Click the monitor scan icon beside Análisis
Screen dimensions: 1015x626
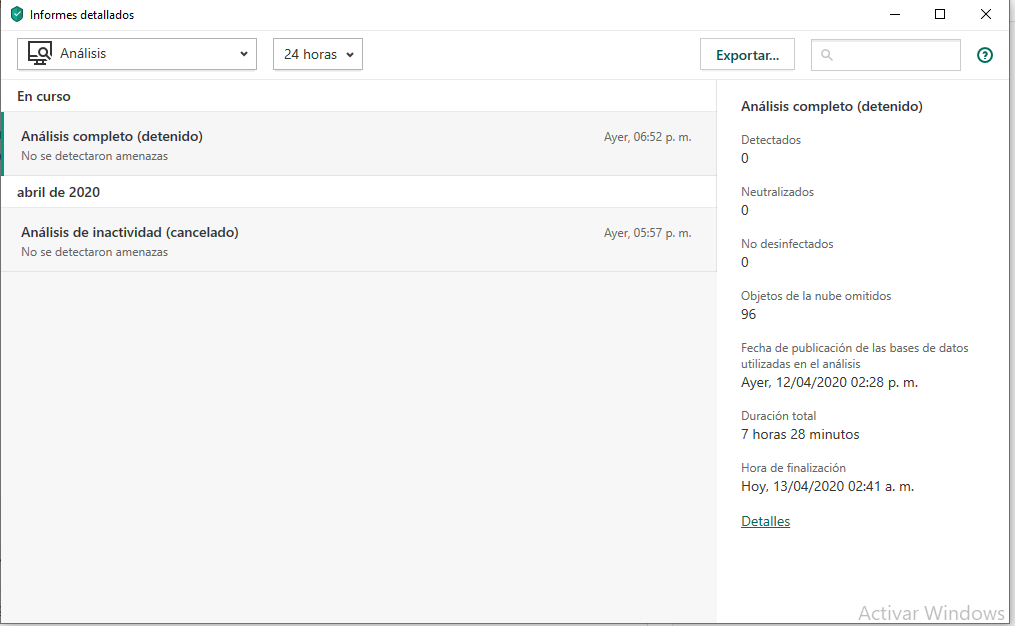tap(40, 54)
